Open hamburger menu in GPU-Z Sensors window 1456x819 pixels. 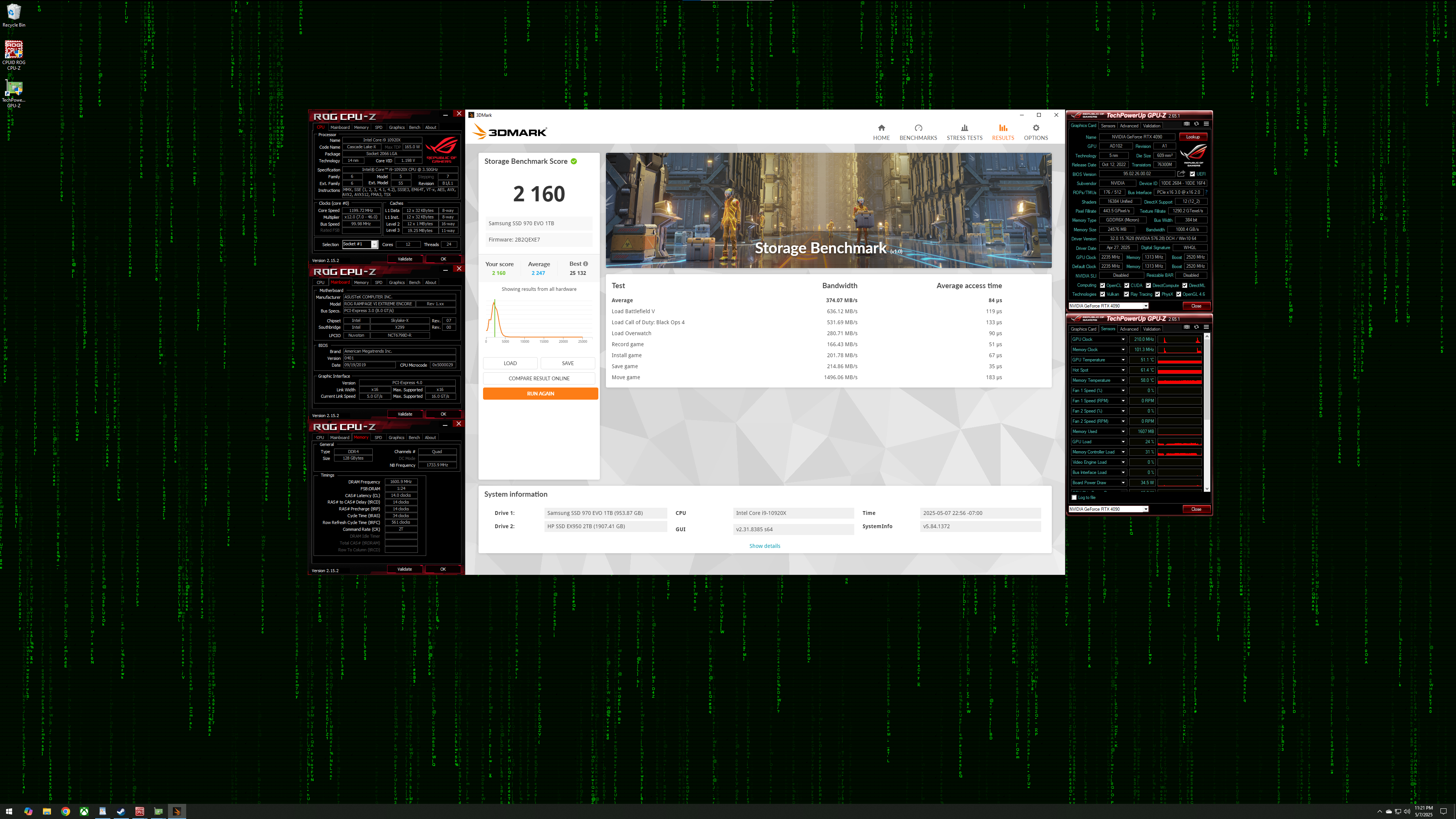coord(1206,327)
